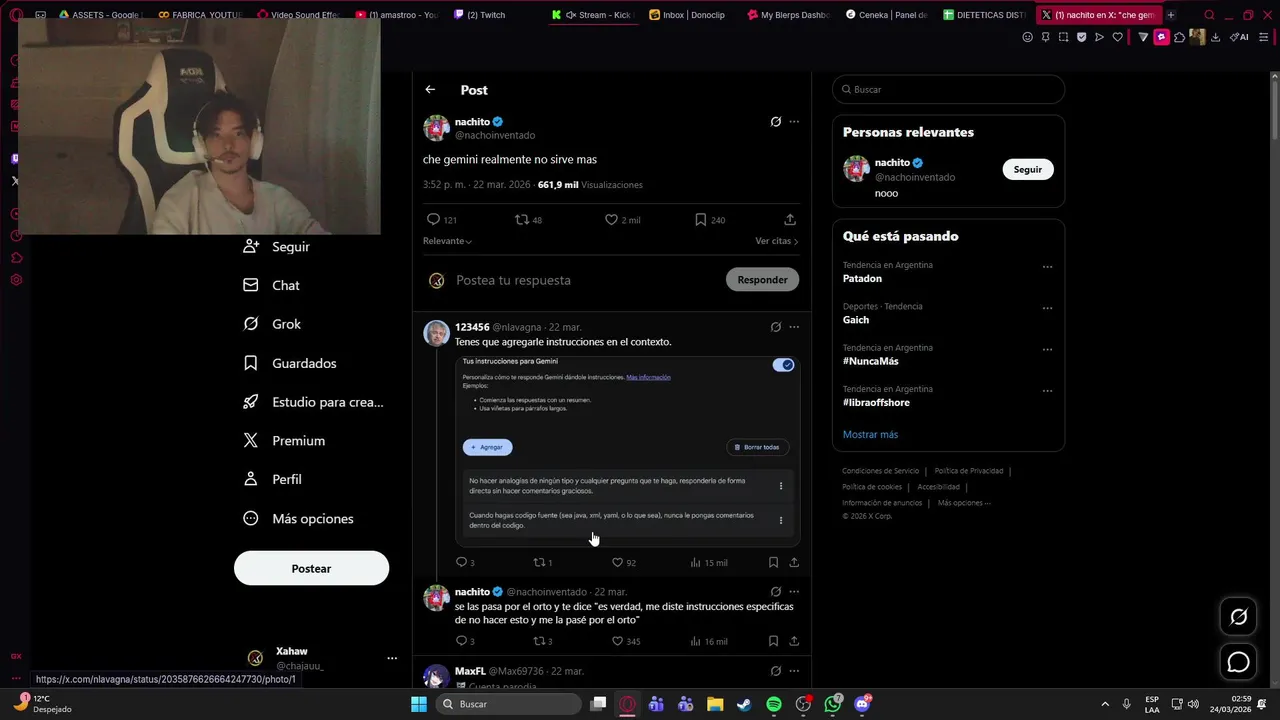Switch to the Stream - Kick tab
This screenshot has height=720, width=1280.
(x=594, y=15)
